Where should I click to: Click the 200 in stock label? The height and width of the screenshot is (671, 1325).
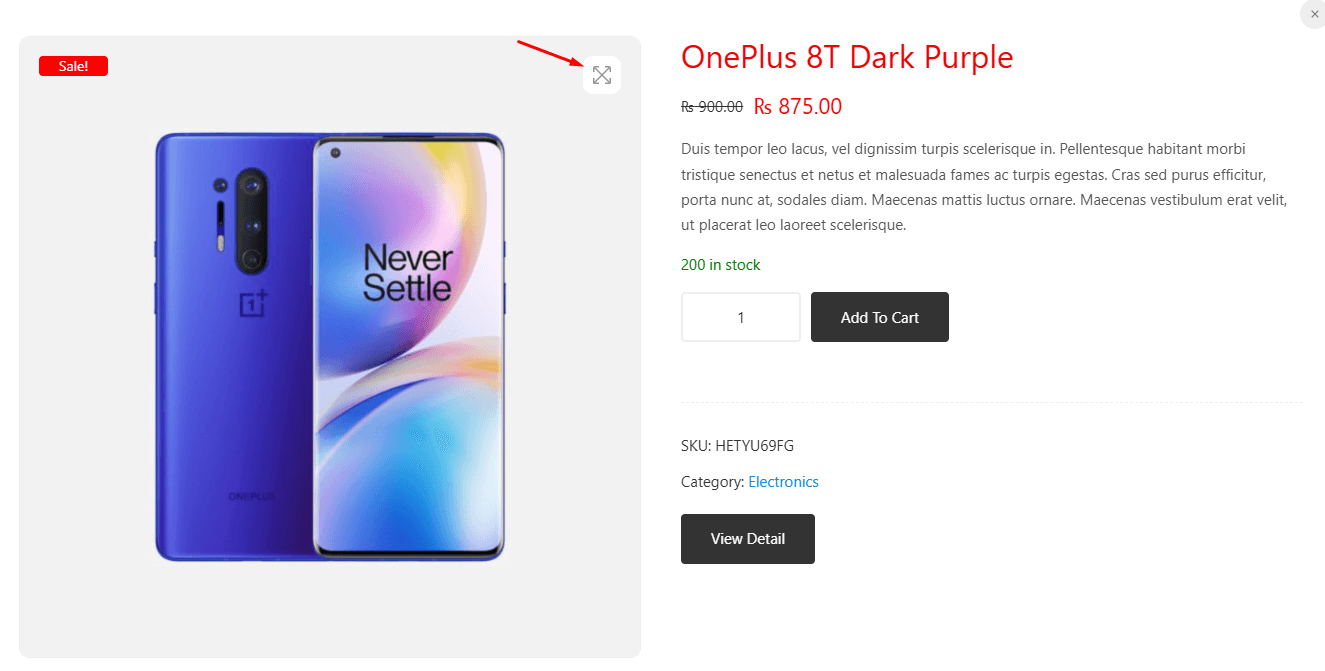pyautogui.click(x=720, y=265)
